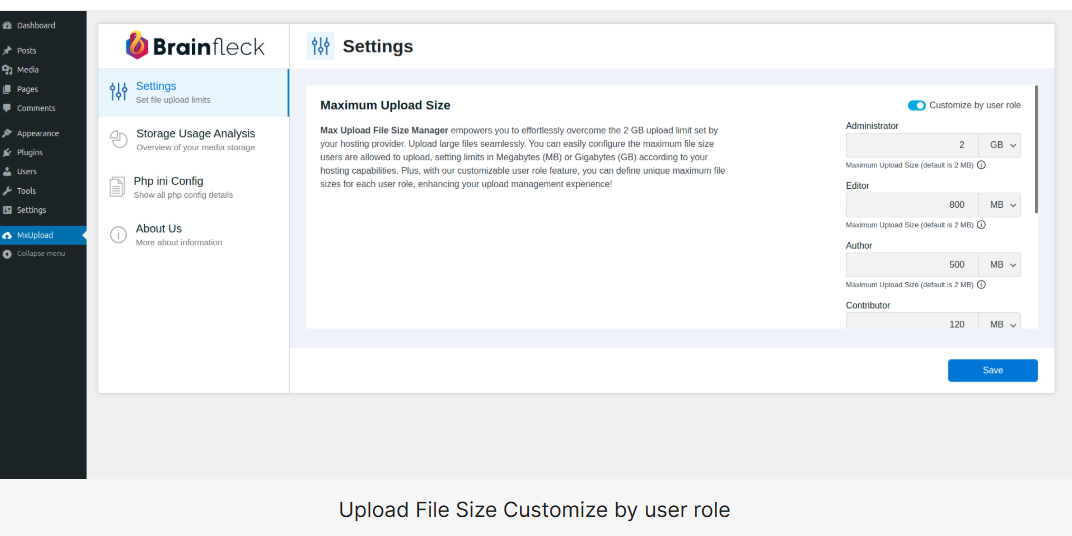This screenshot has width=1072, height=536.
Task: Open the Appearance menu item
Action: coord(43,133)
